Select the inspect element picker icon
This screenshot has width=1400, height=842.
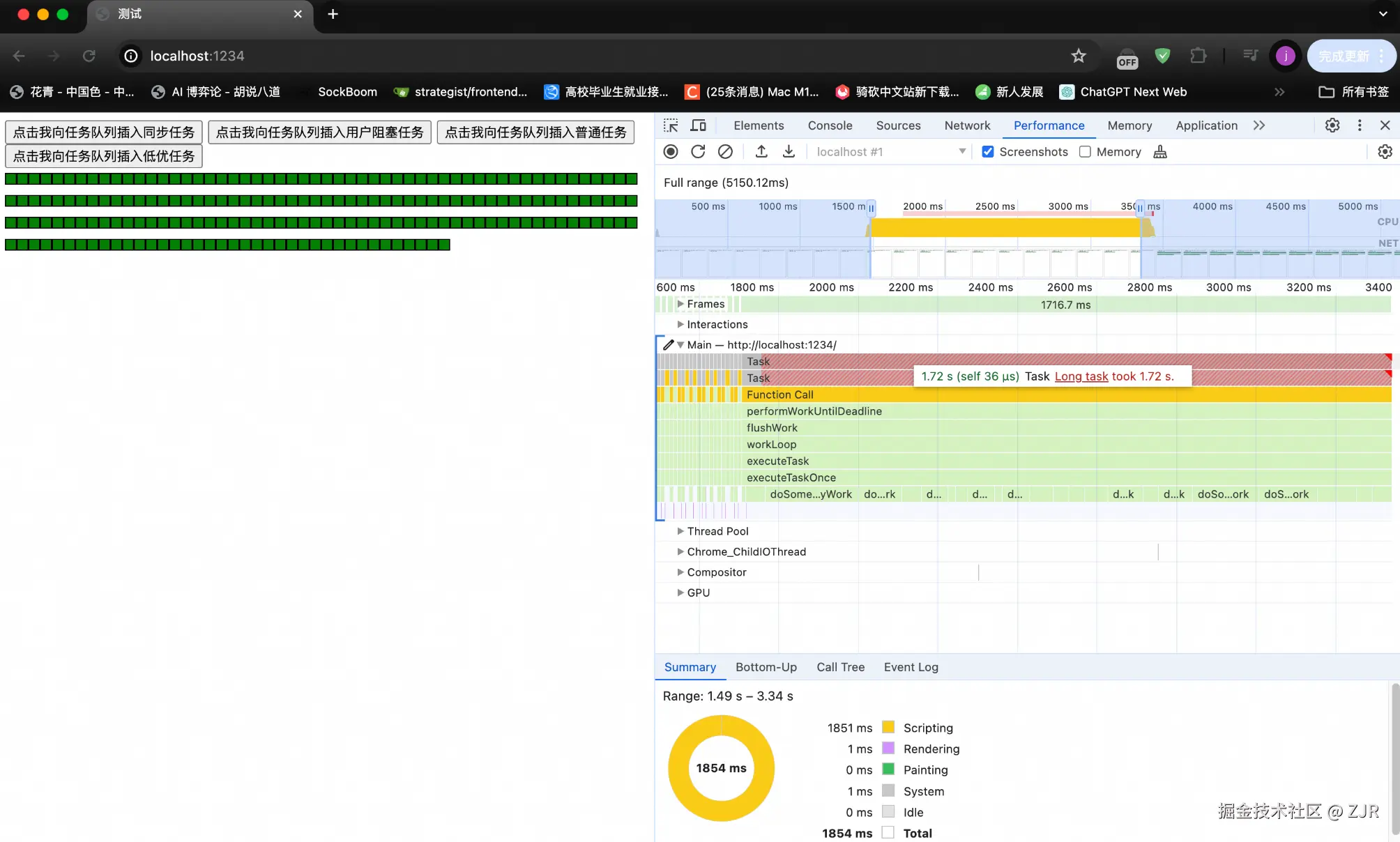671,125
